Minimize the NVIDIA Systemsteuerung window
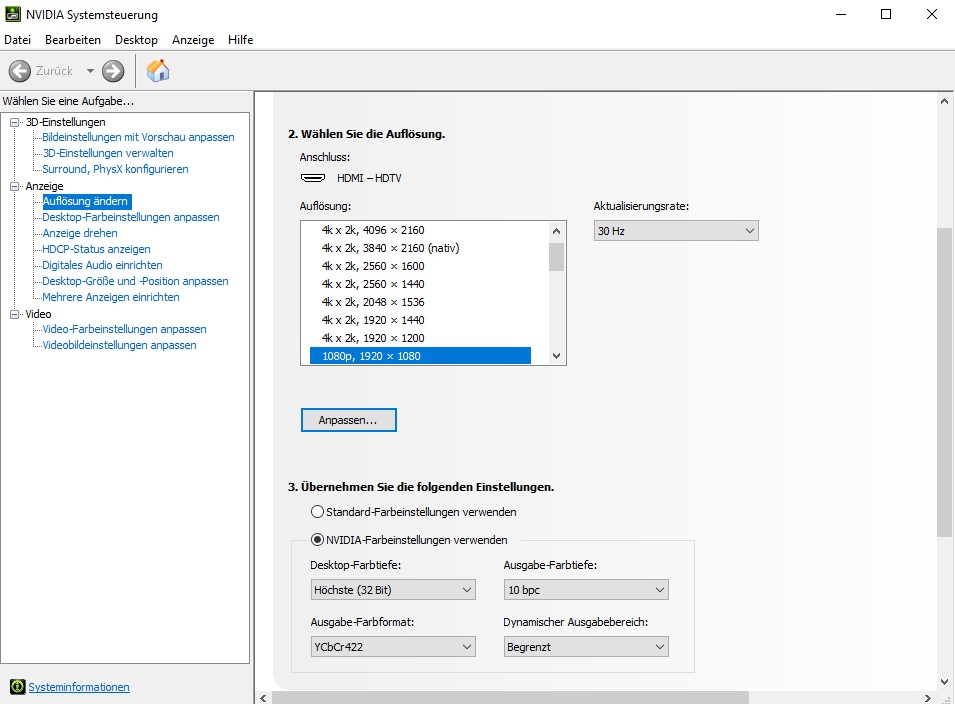 [841, 14]
